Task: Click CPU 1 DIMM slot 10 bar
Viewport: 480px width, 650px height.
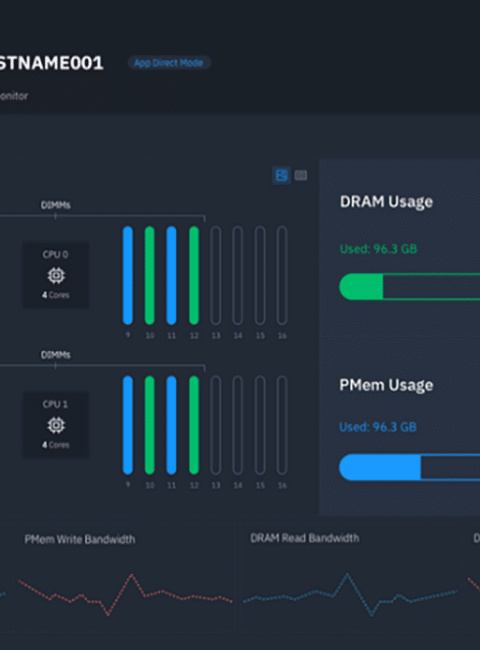Action: click(x=150, y=425)
